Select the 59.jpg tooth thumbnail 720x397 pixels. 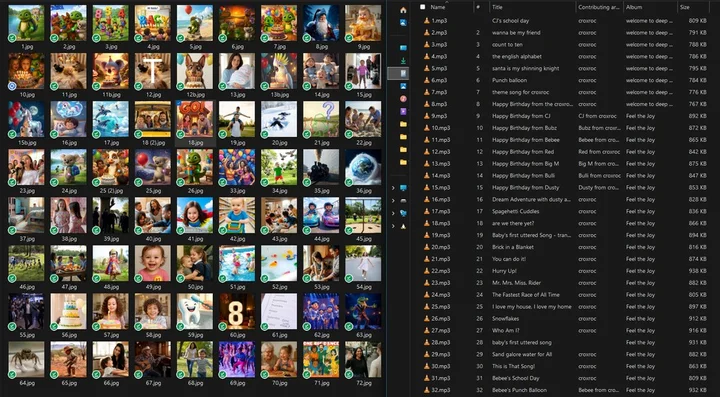click(195, 311)
